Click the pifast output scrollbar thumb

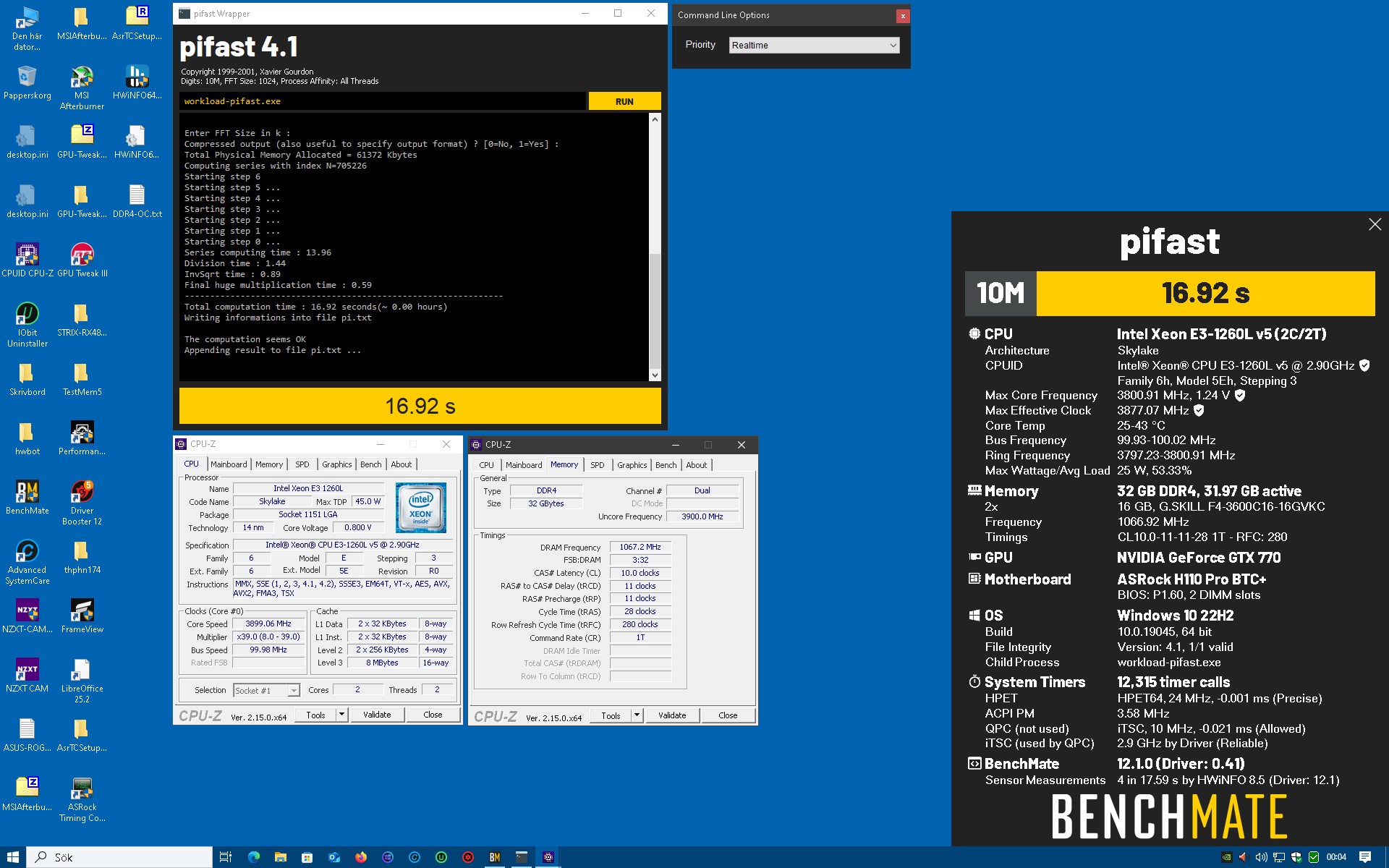pyautogui.click(x=655, y=311)
